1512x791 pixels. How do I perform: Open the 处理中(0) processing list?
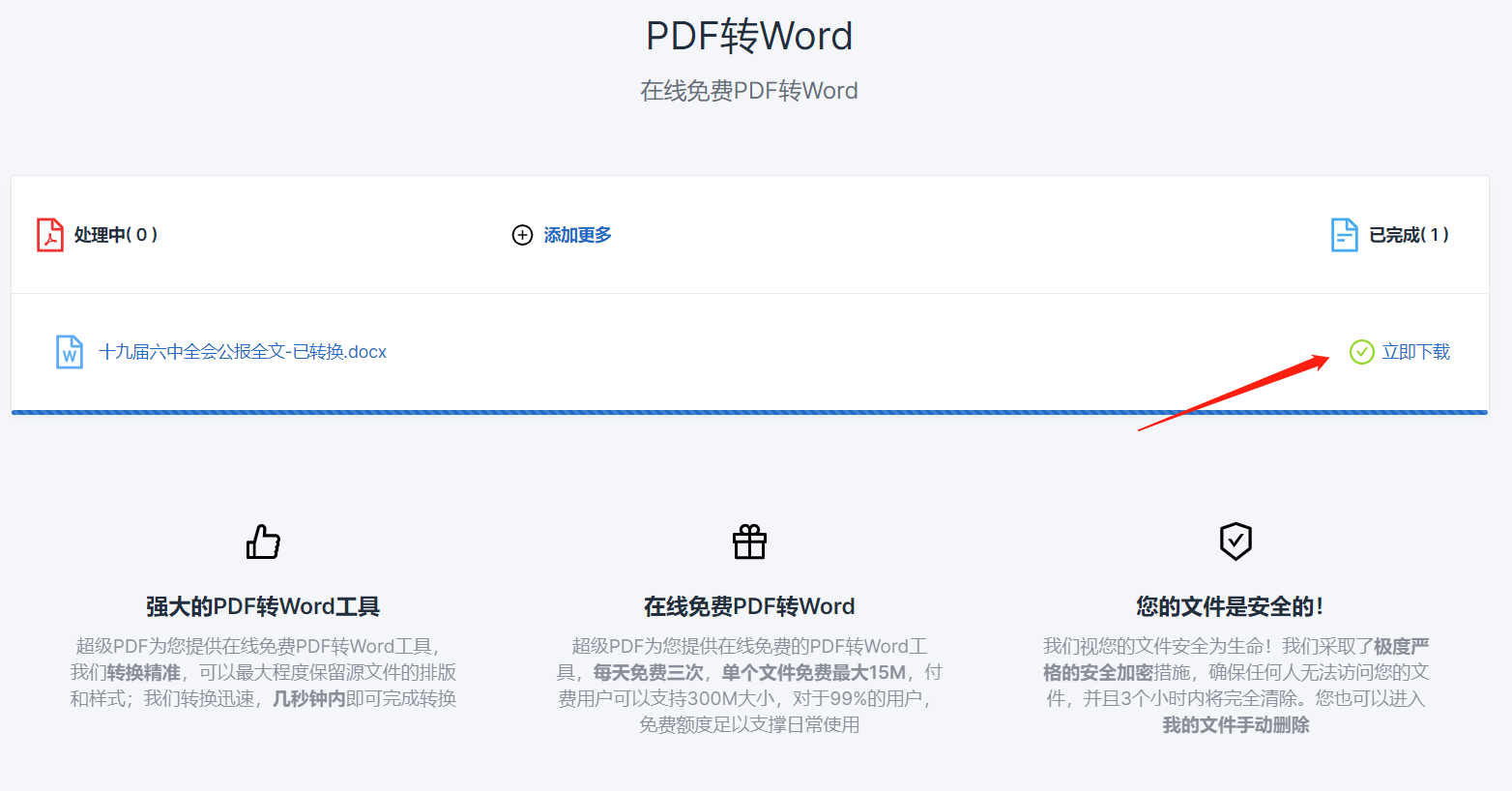pos(116,235)
